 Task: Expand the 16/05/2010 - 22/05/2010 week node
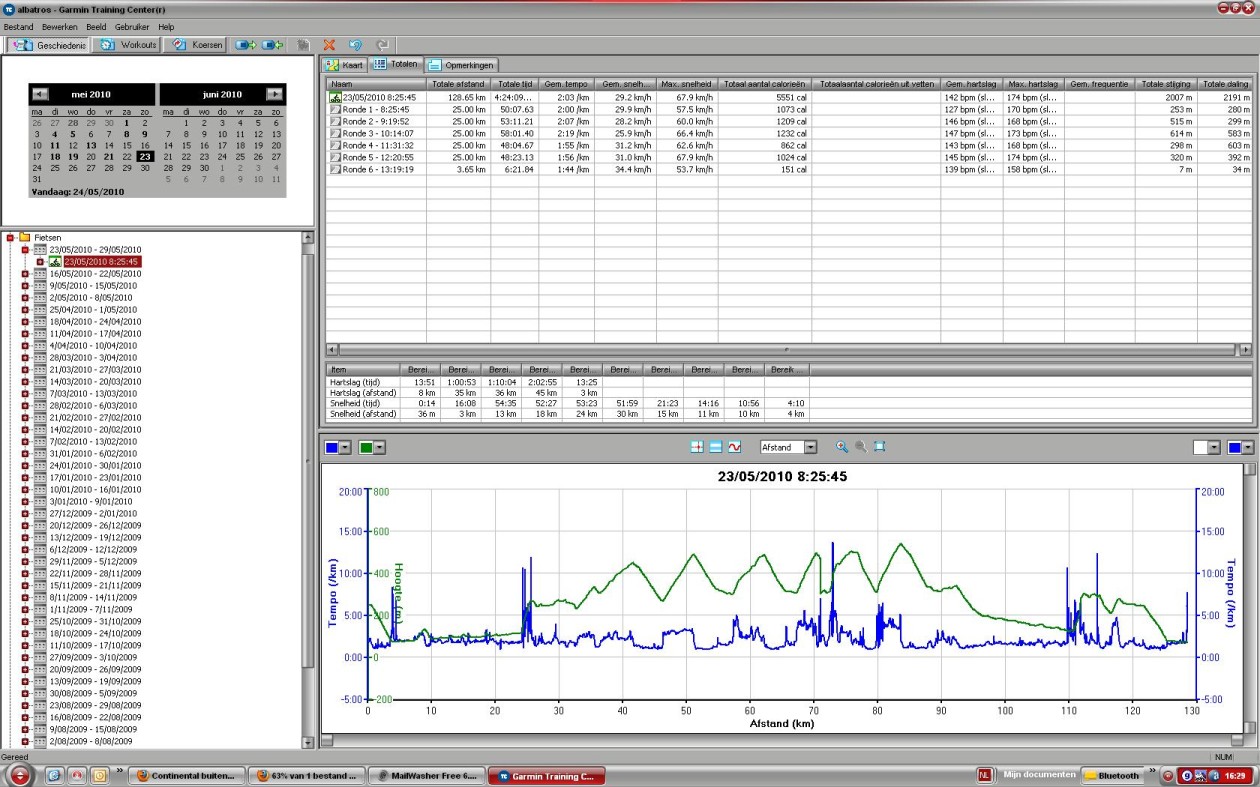[25, 274]
